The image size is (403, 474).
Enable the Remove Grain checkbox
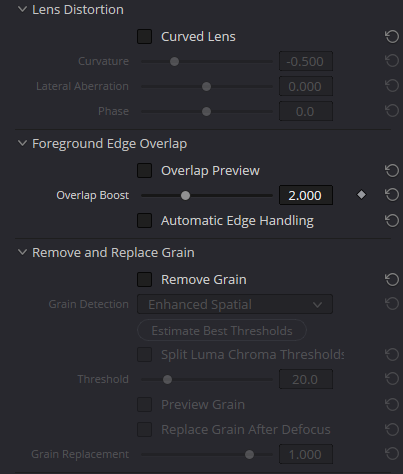145,280
